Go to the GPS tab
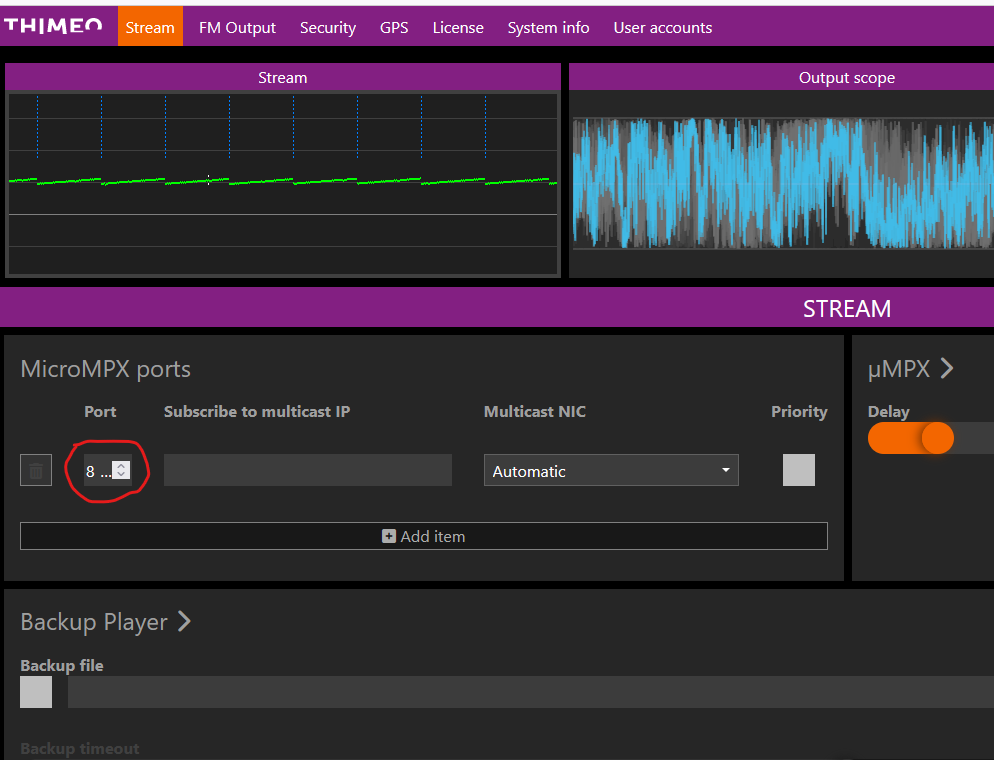994x760 pixels. click(394, 28)
